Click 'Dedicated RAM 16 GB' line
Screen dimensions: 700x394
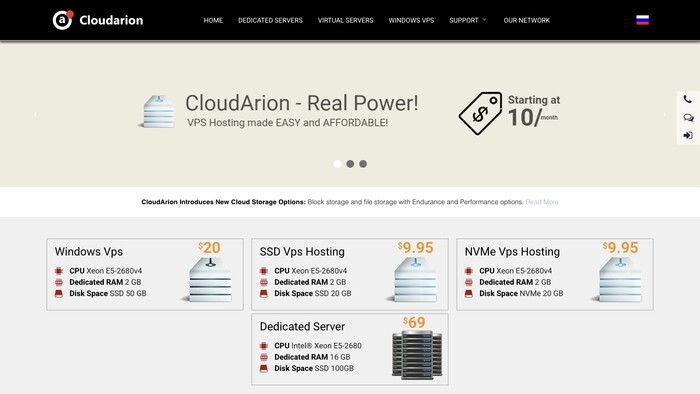tap(312, 357)
